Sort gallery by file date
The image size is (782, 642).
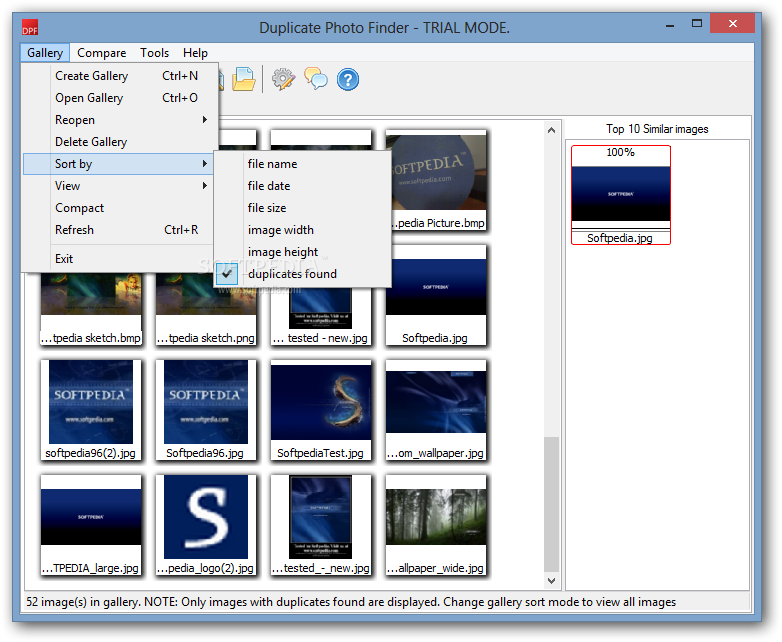[302, 186]
